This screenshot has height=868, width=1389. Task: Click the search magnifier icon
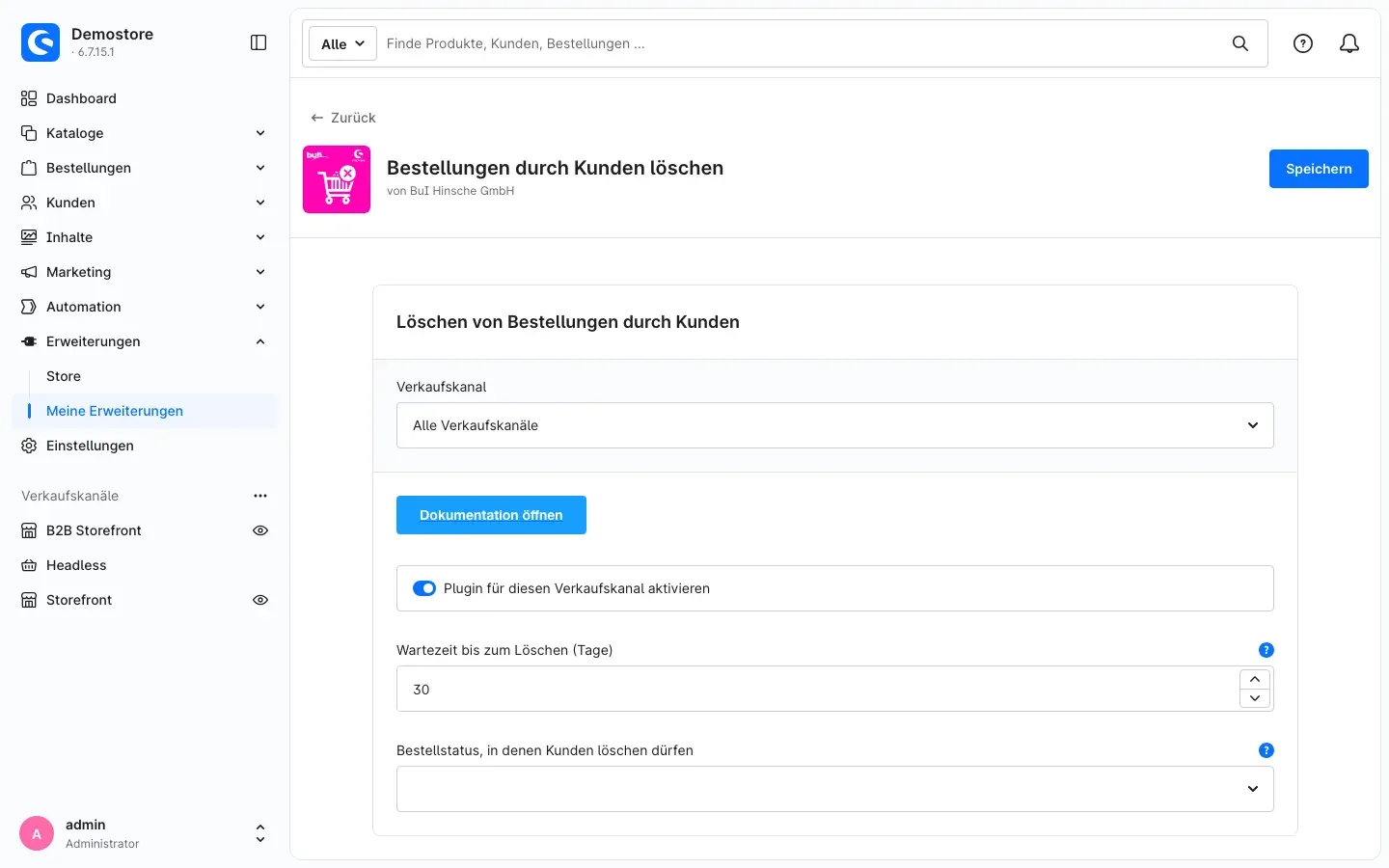pos(1240,43)
